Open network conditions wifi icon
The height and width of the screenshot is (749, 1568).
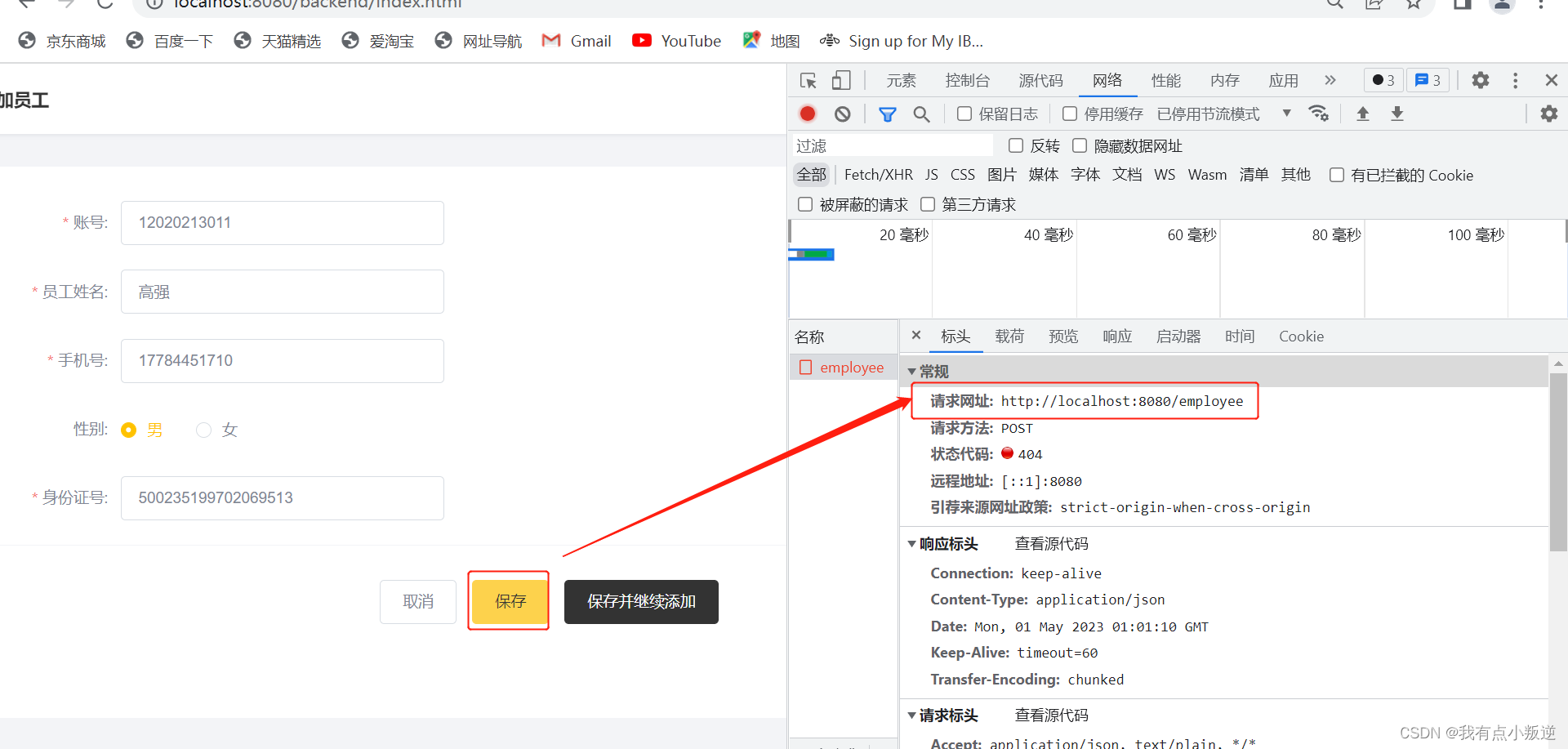[x=1318, y=113]
